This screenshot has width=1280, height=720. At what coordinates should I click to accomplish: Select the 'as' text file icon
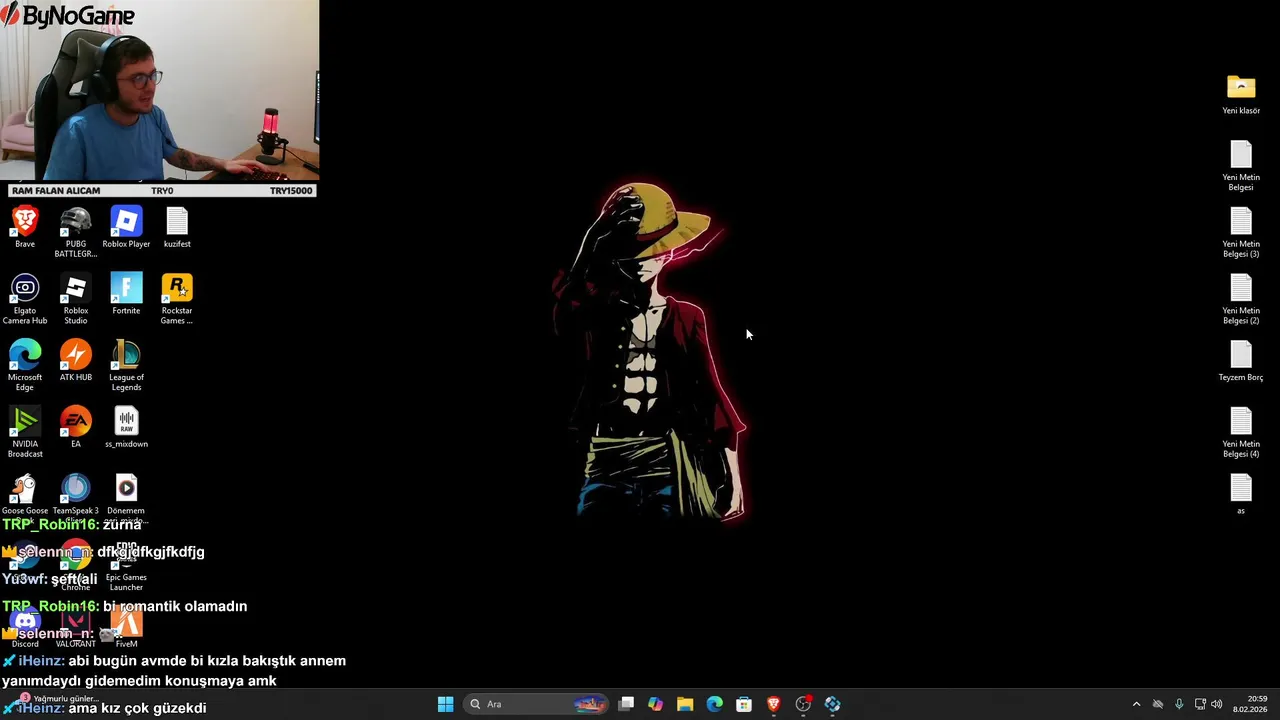click(1241, 494)
